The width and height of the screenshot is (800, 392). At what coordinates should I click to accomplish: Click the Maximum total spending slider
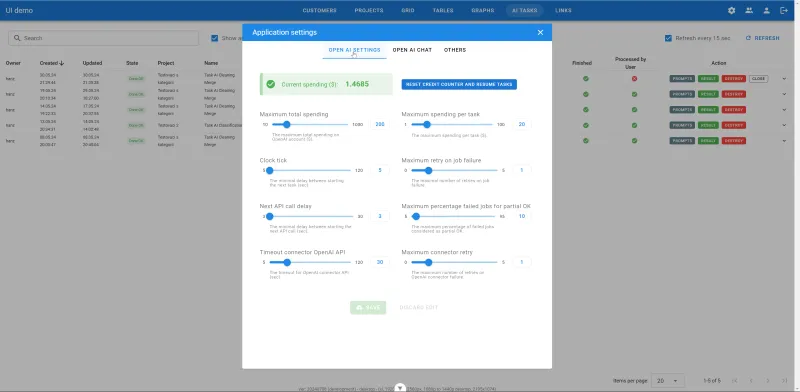[310, 125]
